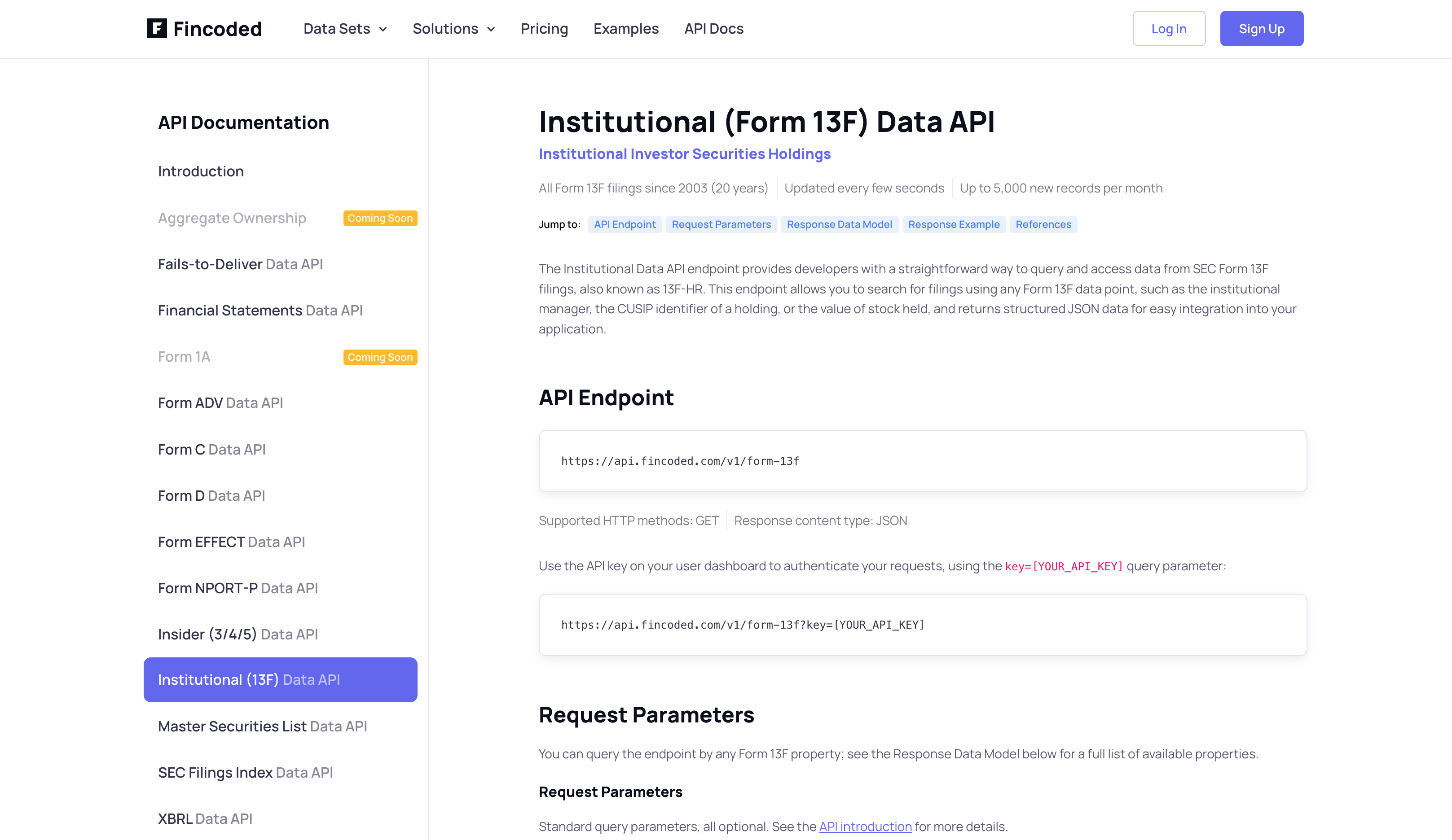Expand the Data Sets dropdown menu
Viewport: 1452px width, 840px height.
[345, 29]
